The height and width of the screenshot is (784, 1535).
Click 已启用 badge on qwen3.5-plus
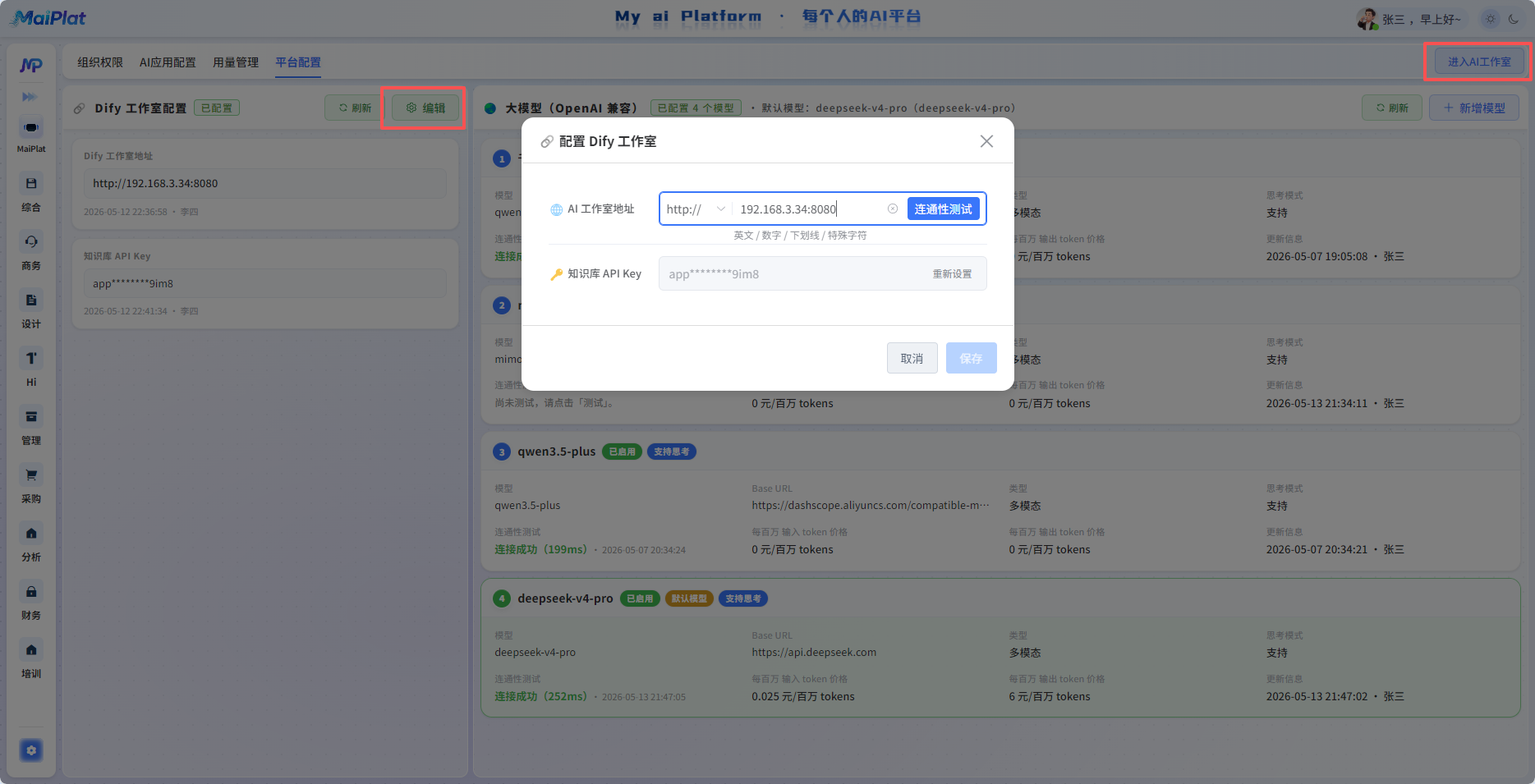[623, 452]
